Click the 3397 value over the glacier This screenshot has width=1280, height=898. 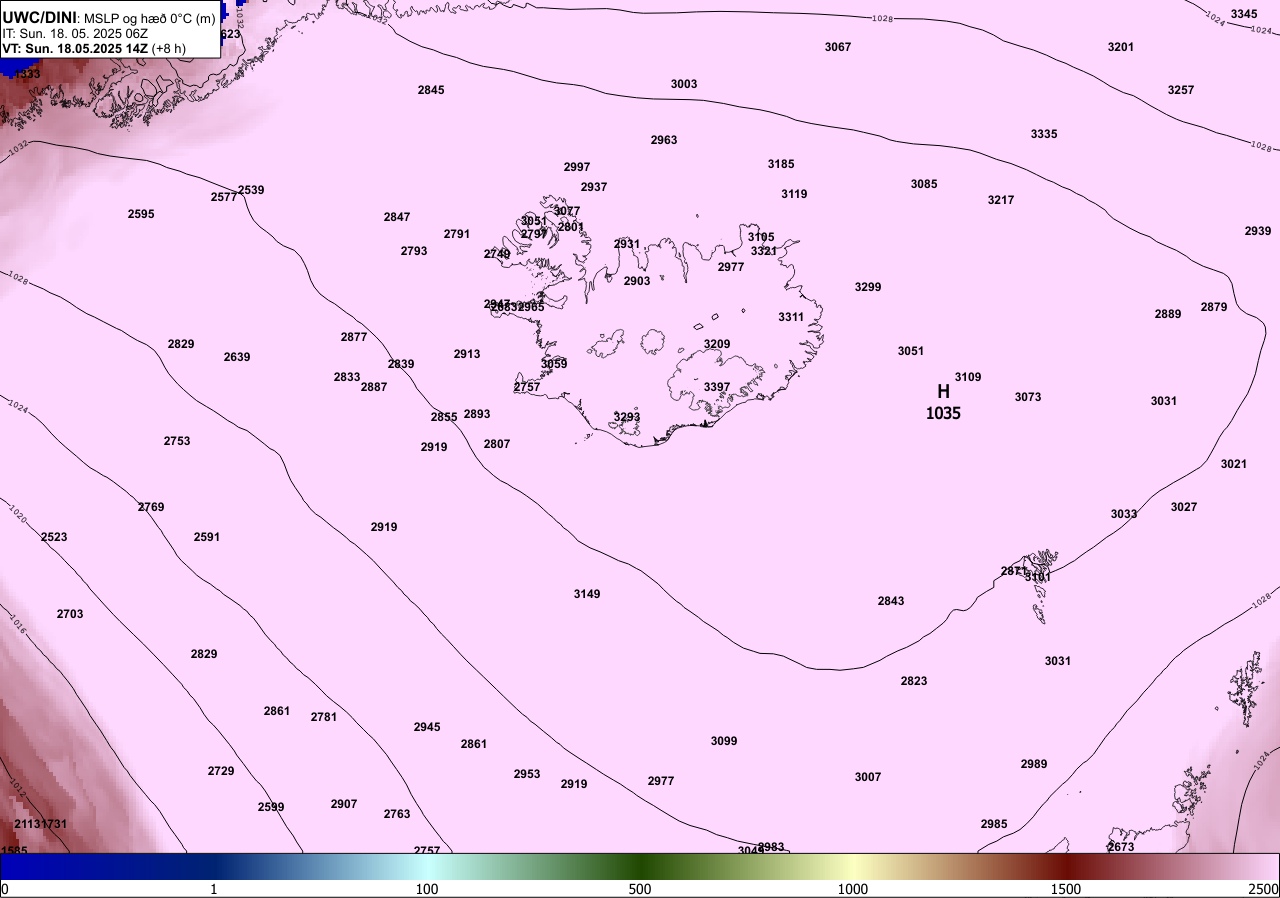click(x=717, y=387)
